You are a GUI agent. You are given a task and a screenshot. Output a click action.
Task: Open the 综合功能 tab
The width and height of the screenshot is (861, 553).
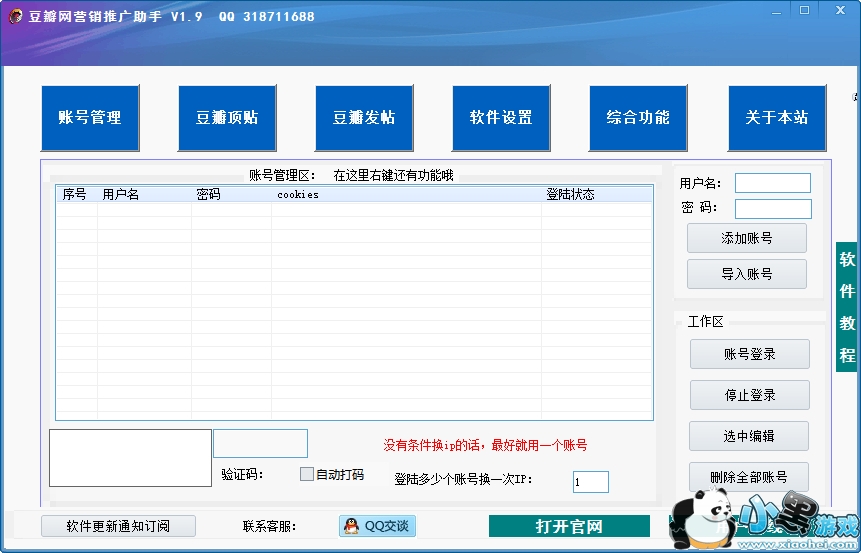coord(638,118)
